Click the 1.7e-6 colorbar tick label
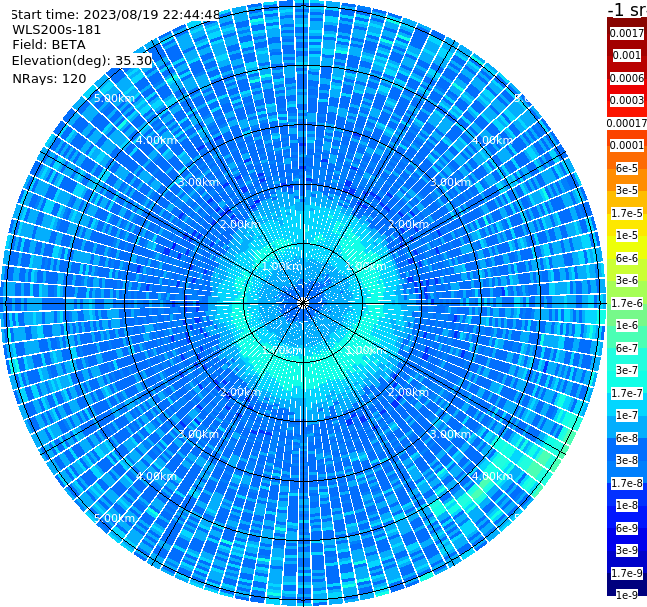 coord(627,303)
